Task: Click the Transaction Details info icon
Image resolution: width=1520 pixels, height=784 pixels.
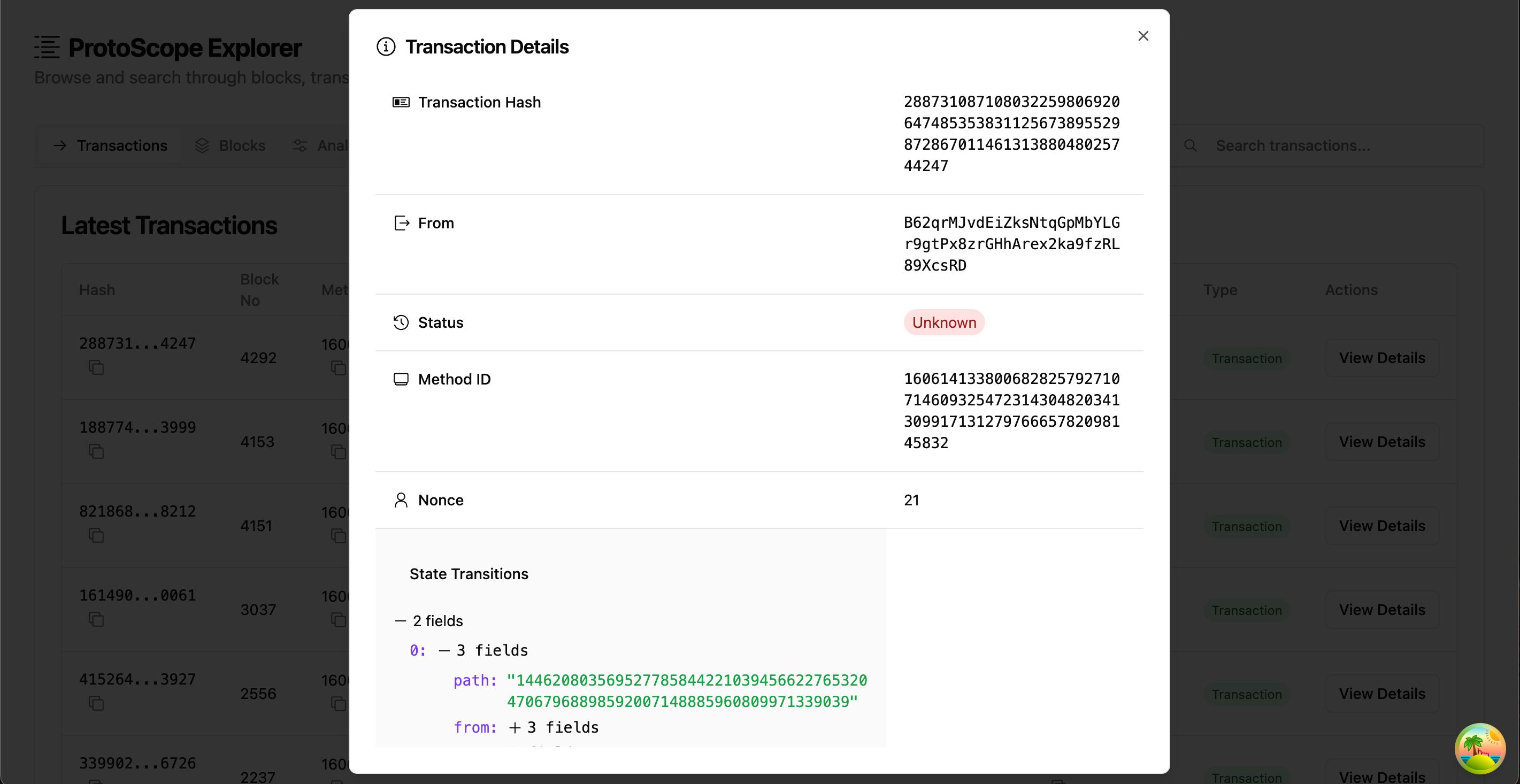Action: point(386,46)
